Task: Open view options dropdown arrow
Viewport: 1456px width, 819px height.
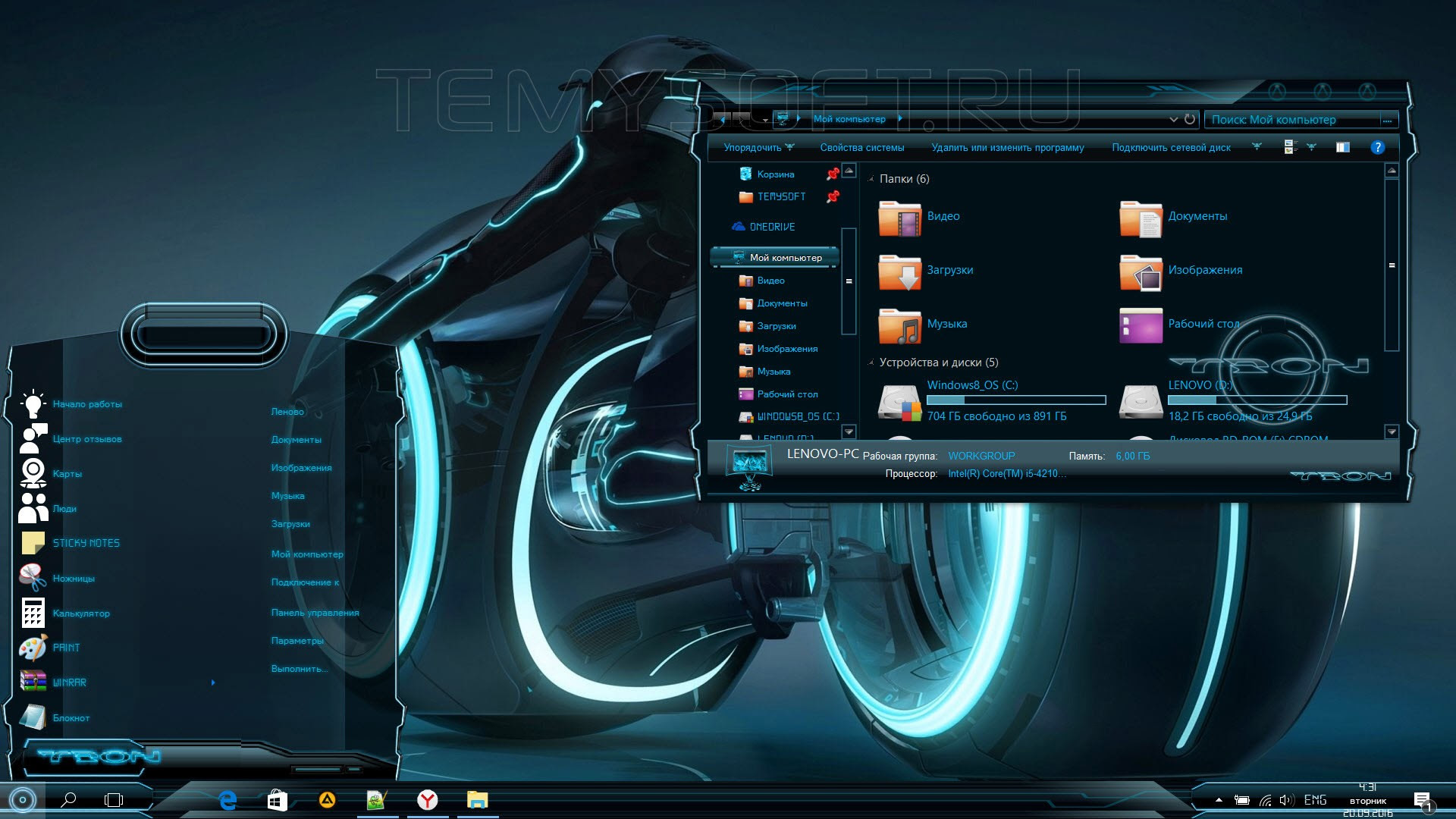Action: coord(1311,147)
